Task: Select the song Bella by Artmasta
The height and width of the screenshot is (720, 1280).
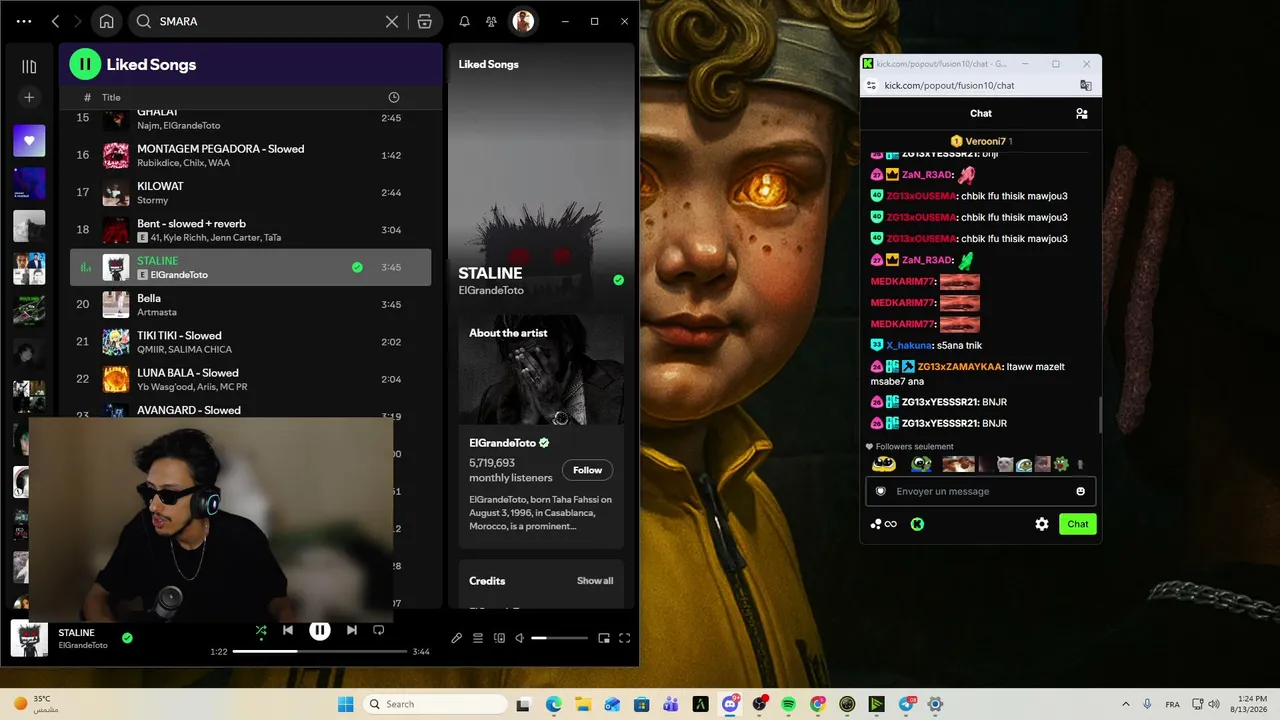Action: 250,305
